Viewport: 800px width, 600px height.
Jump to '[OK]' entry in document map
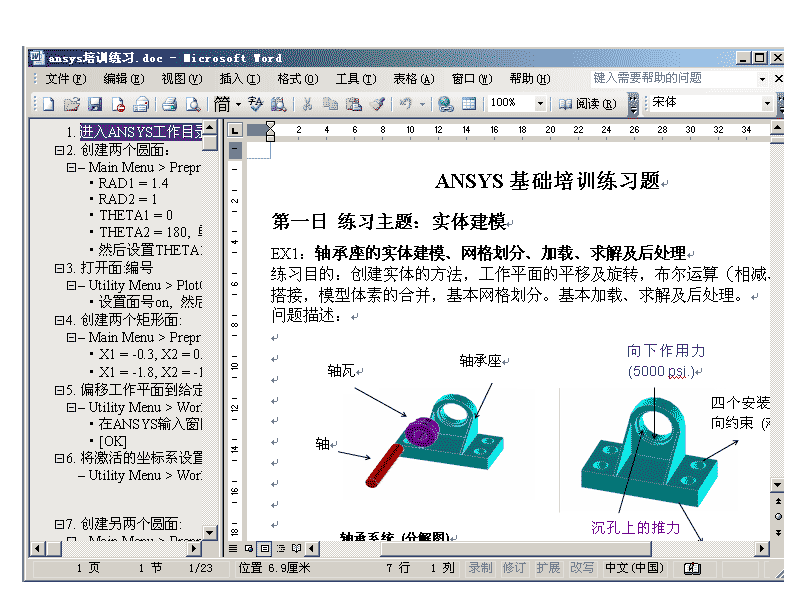pos(113,441)
